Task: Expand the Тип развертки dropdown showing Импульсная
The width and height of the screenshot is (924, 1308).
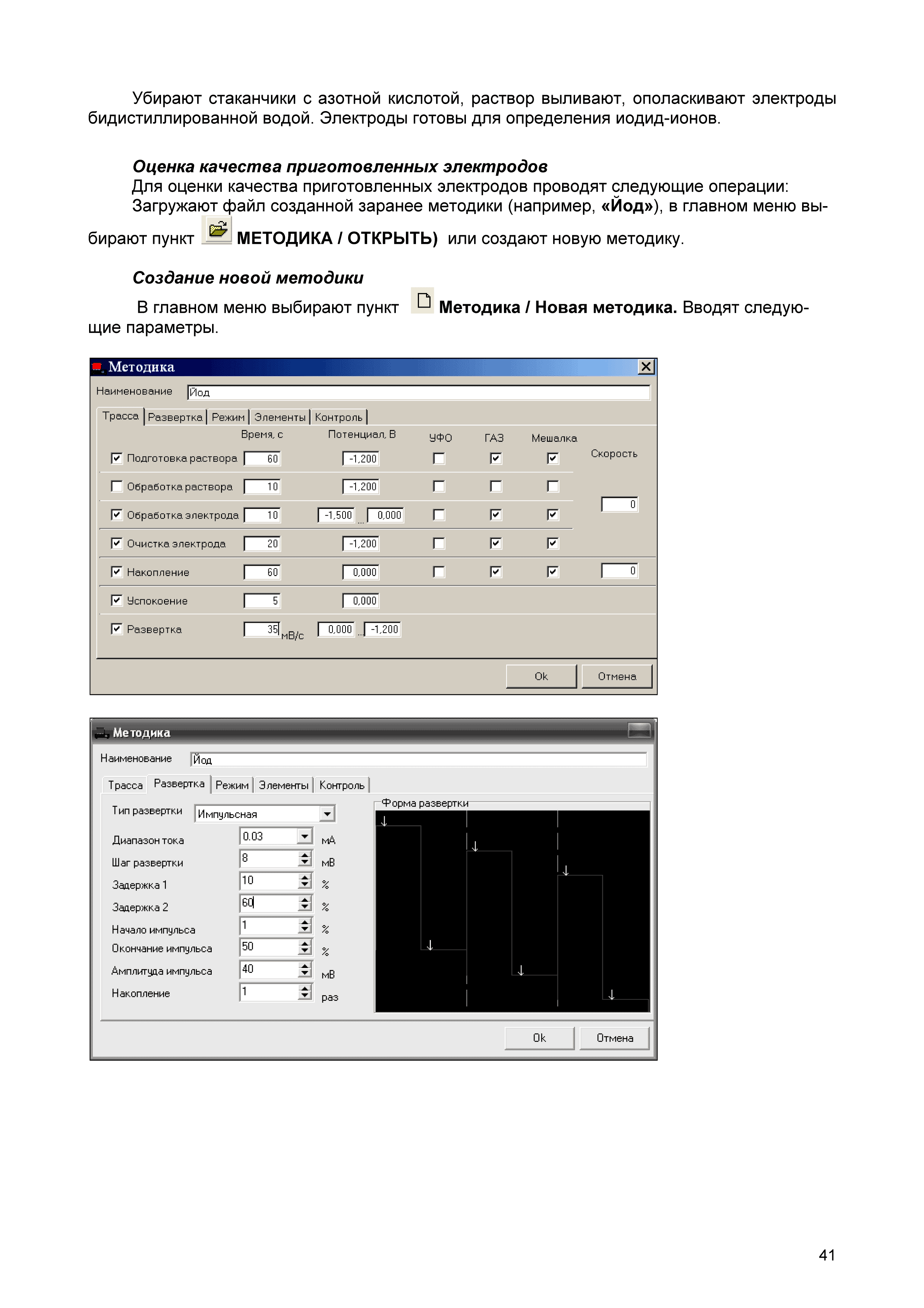Action: point(327,814)
